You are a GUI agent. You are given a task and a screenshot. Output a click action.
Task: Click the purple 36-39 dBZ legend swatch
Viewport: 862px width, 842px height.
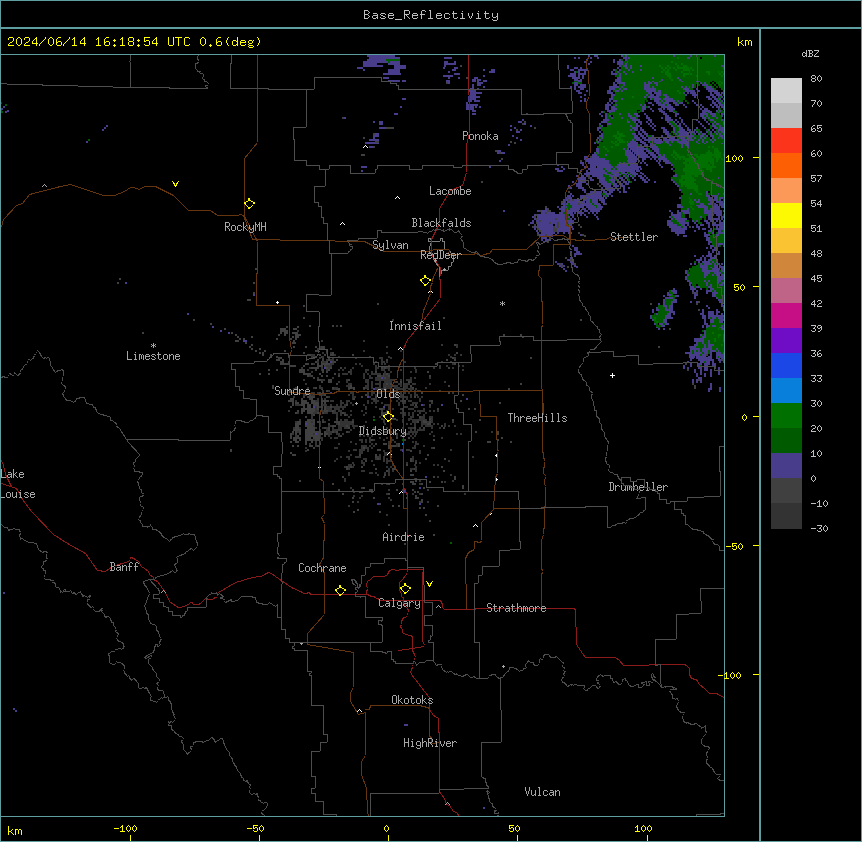(786, 341)
